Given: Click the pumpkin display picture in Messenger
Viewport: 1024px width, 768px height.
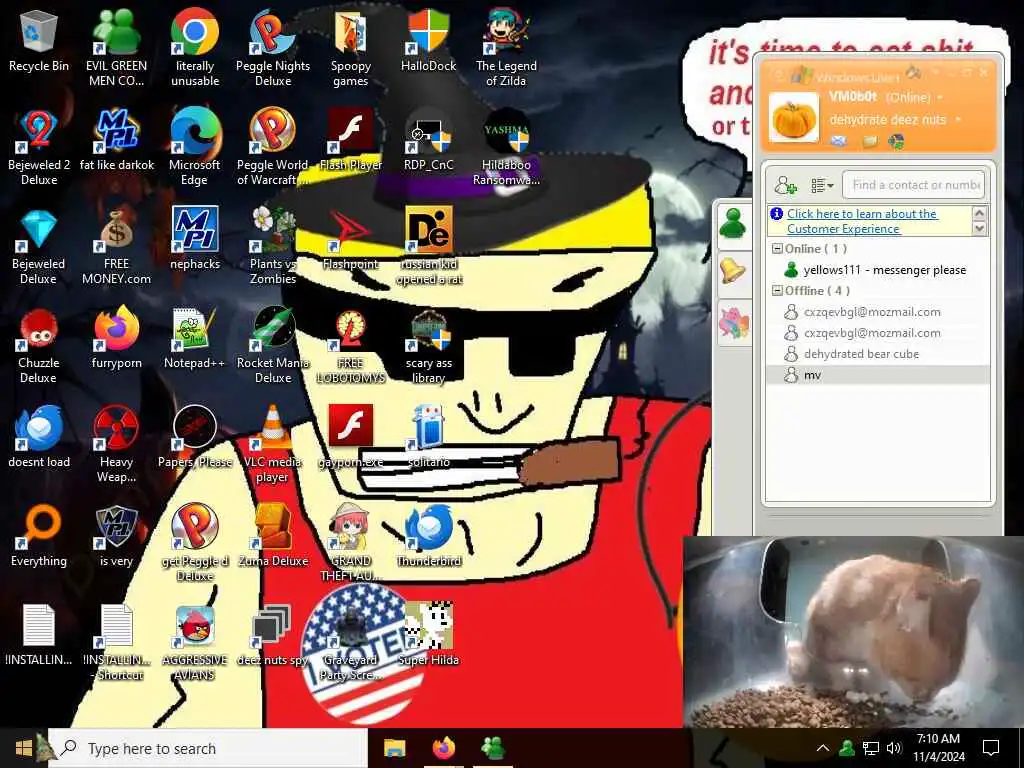Looking at the screenshot, I should [794, 118].
